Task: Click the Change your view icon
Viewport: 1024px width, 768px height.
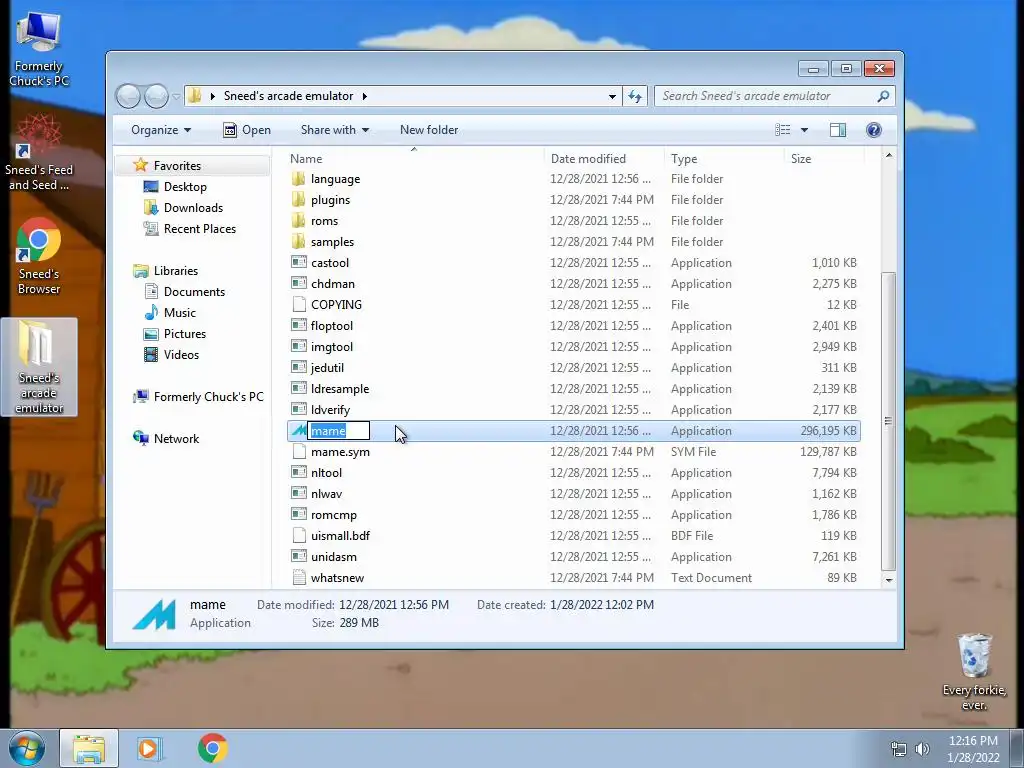Action: pos(782,130)
